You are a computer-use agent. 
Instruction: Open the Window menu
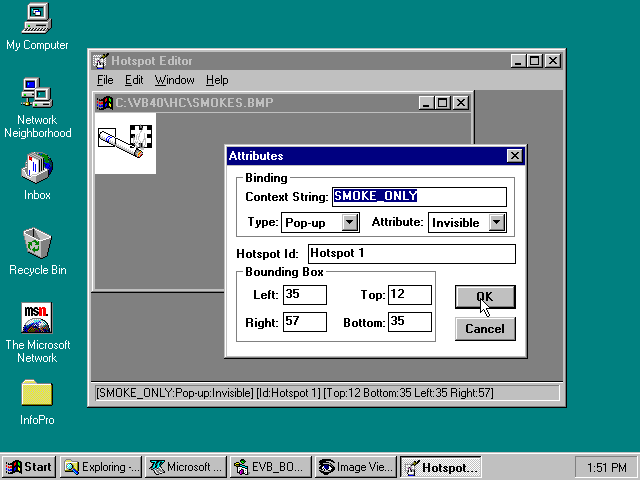(174, 80)
